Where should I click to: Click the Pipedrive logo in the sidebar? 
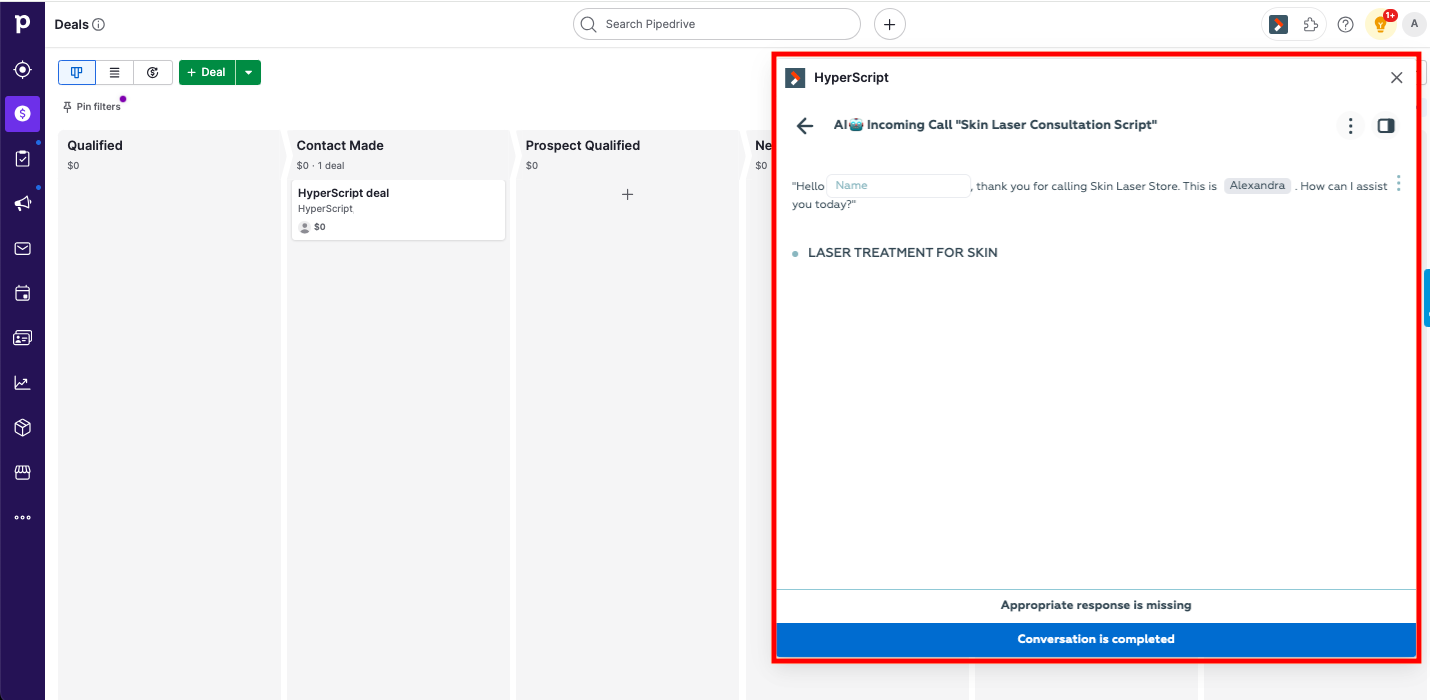click(22, 22)
